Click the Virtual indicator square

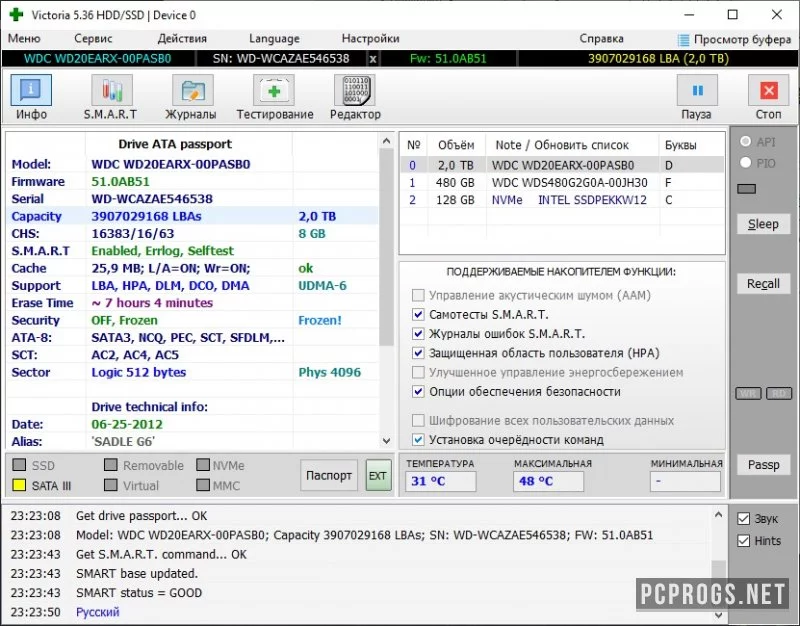point(111,485)
